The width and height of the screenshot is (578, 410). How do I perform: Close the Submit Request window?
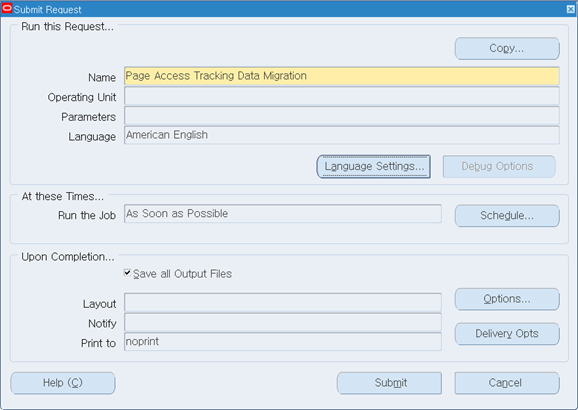click(x=570, y=9)
